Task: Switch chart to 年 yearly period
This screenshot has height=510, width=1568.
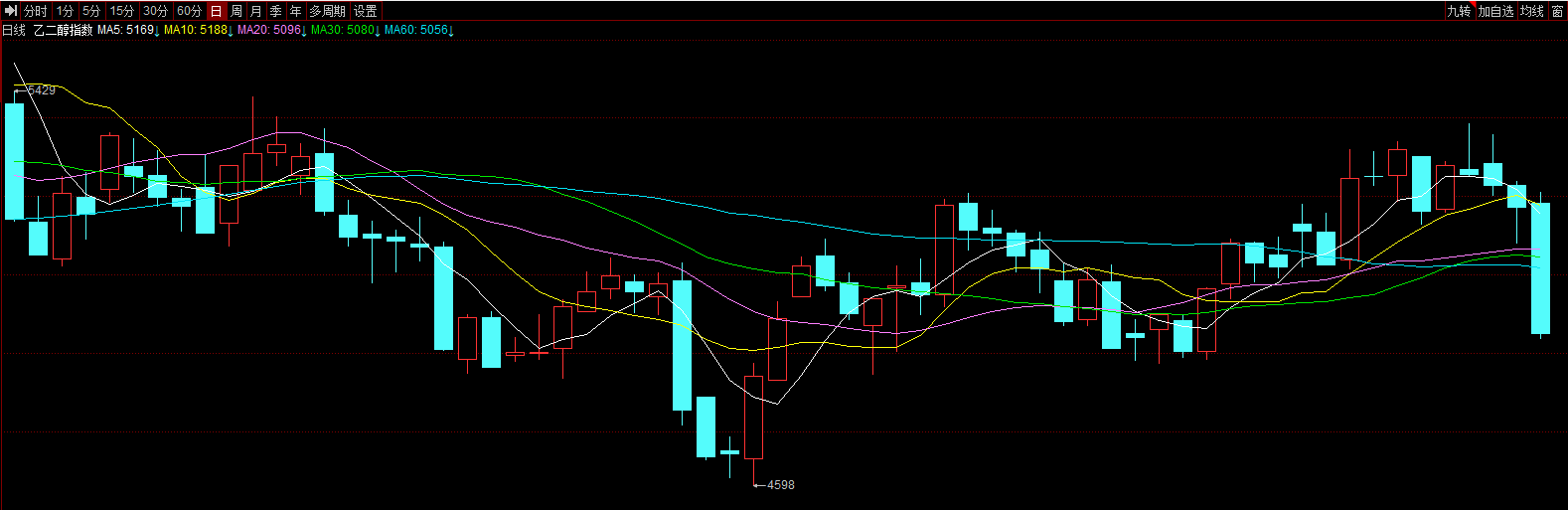Action: [296, 11]
